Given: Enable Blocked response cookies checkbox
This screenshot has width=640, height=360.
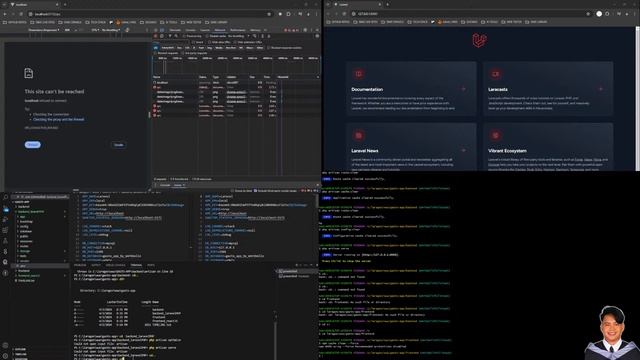Looking at the screenshot, I should tap(269, 48).
